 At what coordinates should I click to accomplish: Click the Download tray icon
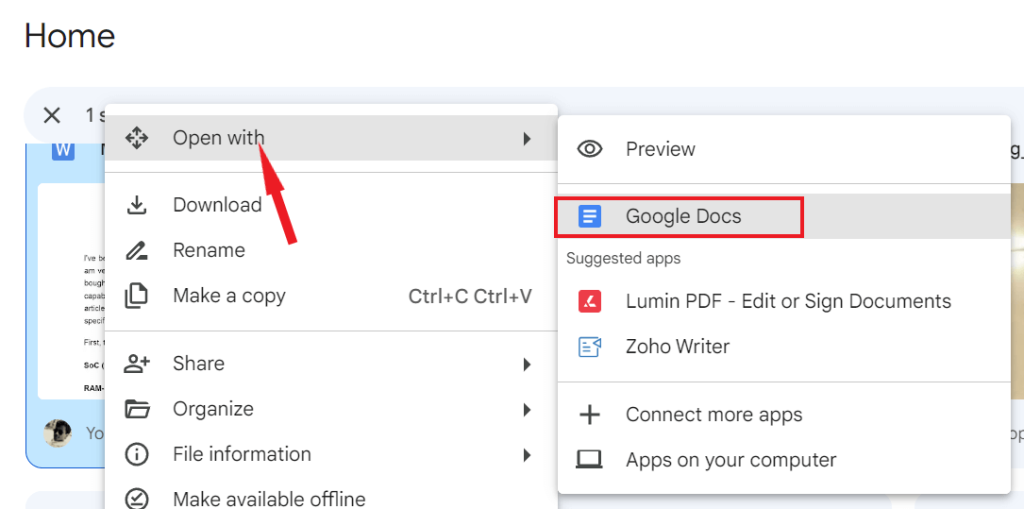[x=137, y=205]
